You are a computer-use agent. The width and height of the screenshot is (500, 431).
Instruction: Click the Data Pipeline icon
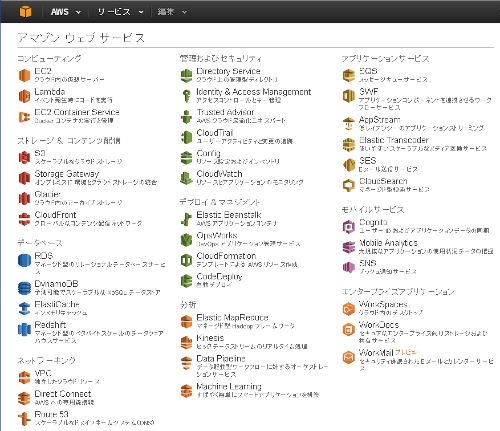click(186, 363)
